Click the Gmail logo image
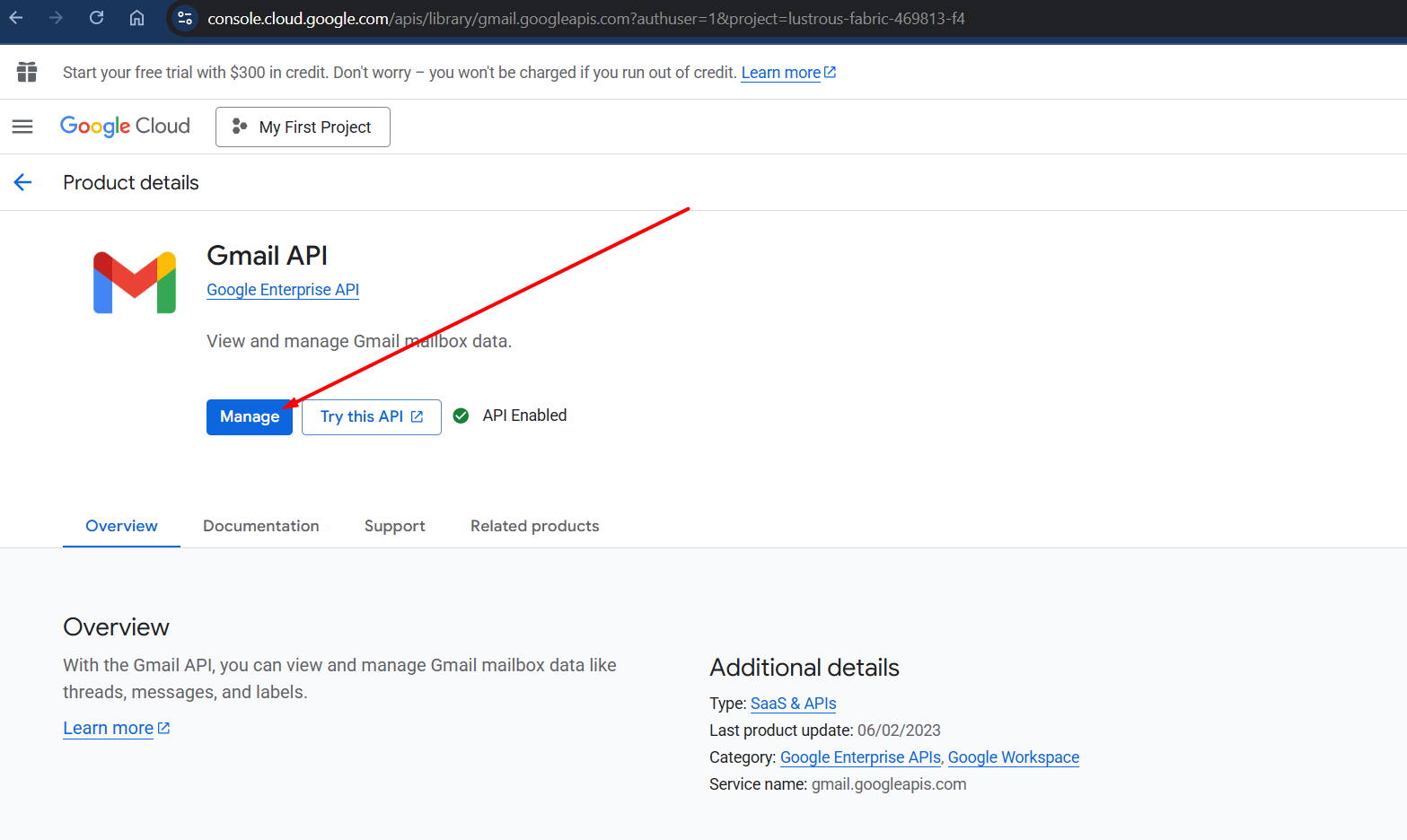 click(135, 283)
